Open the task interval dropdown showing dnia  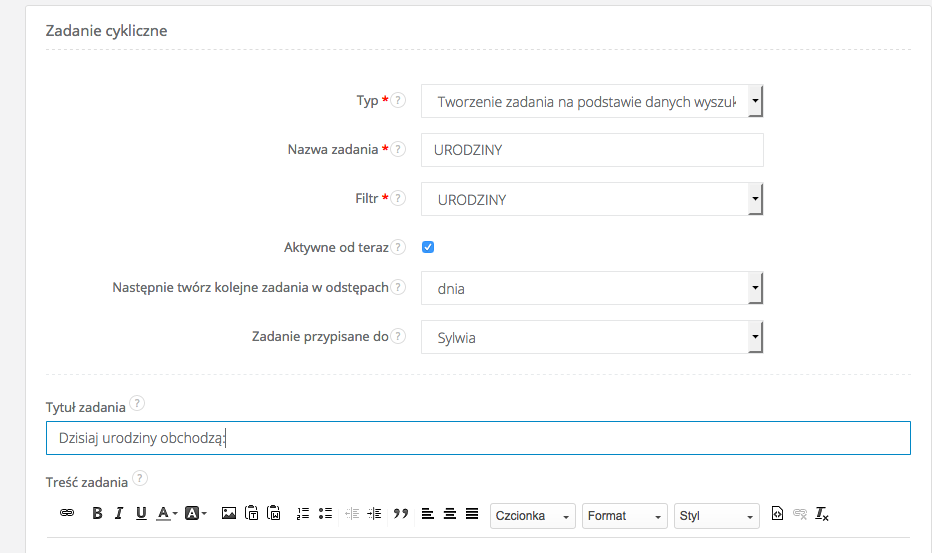[x=592, y=288]
